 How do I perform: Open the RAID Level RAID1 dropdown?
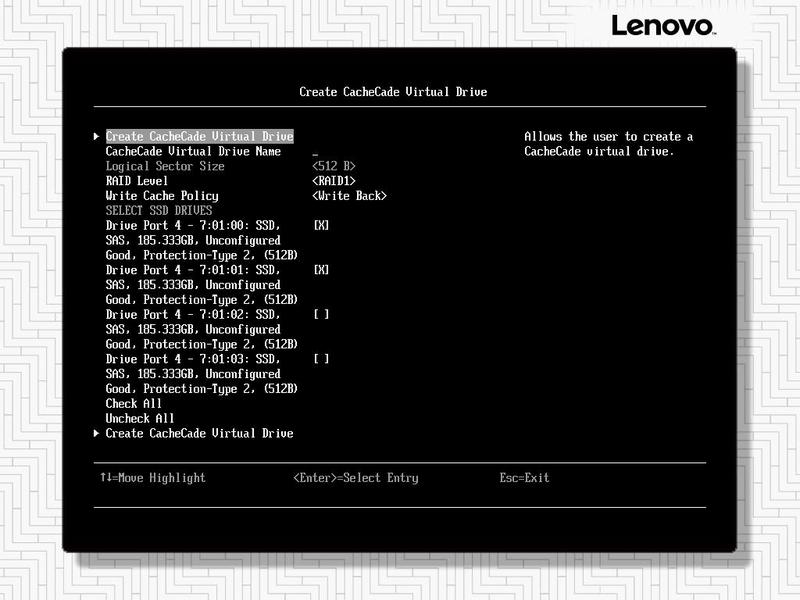334,181
